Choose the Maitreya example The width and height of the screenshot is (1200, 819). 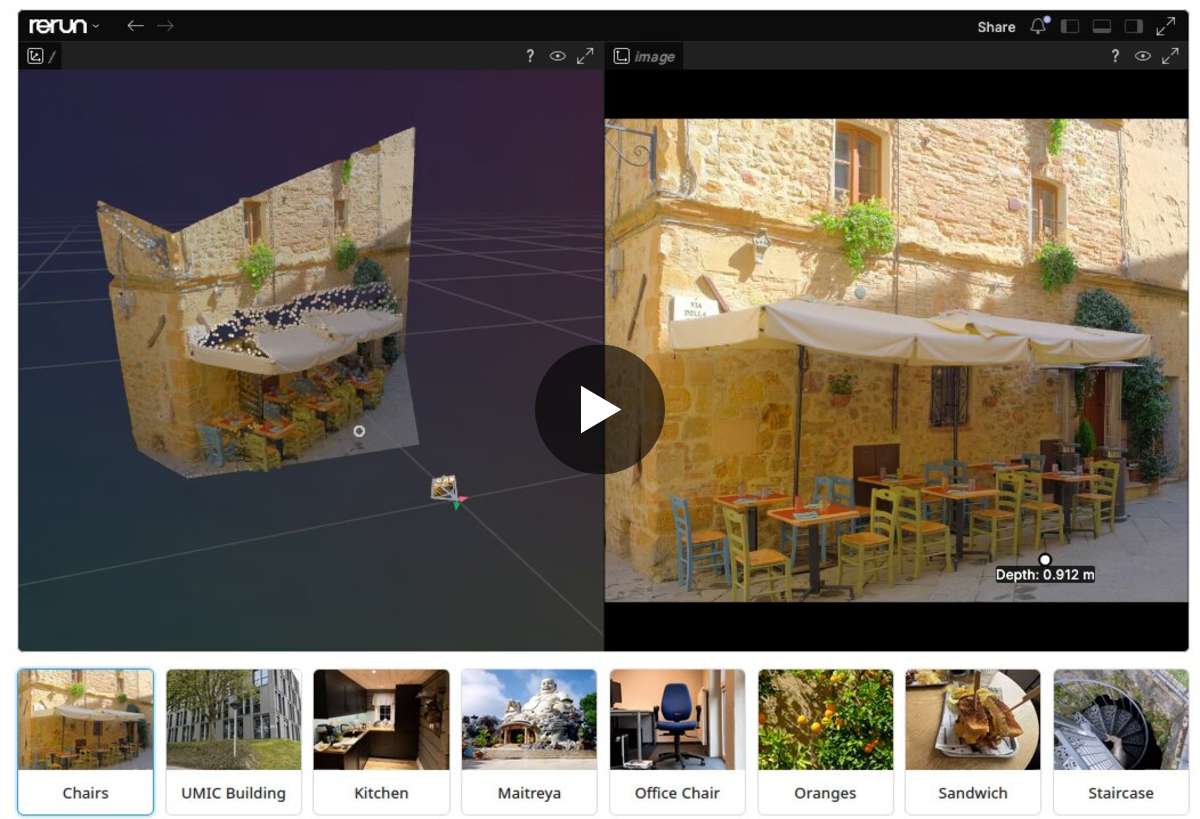tap(530, 742)
